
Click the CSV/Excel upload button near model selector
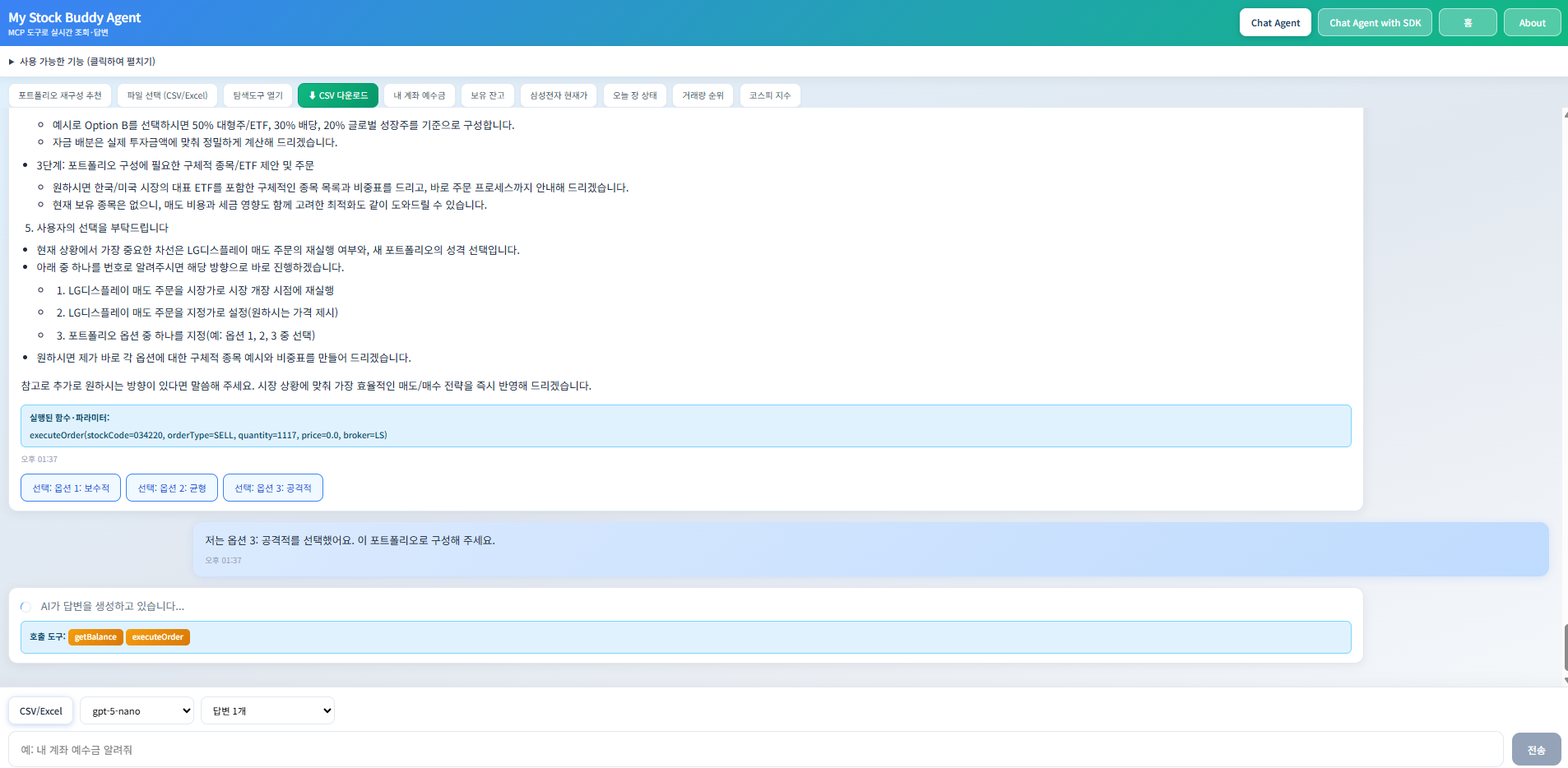41,711
